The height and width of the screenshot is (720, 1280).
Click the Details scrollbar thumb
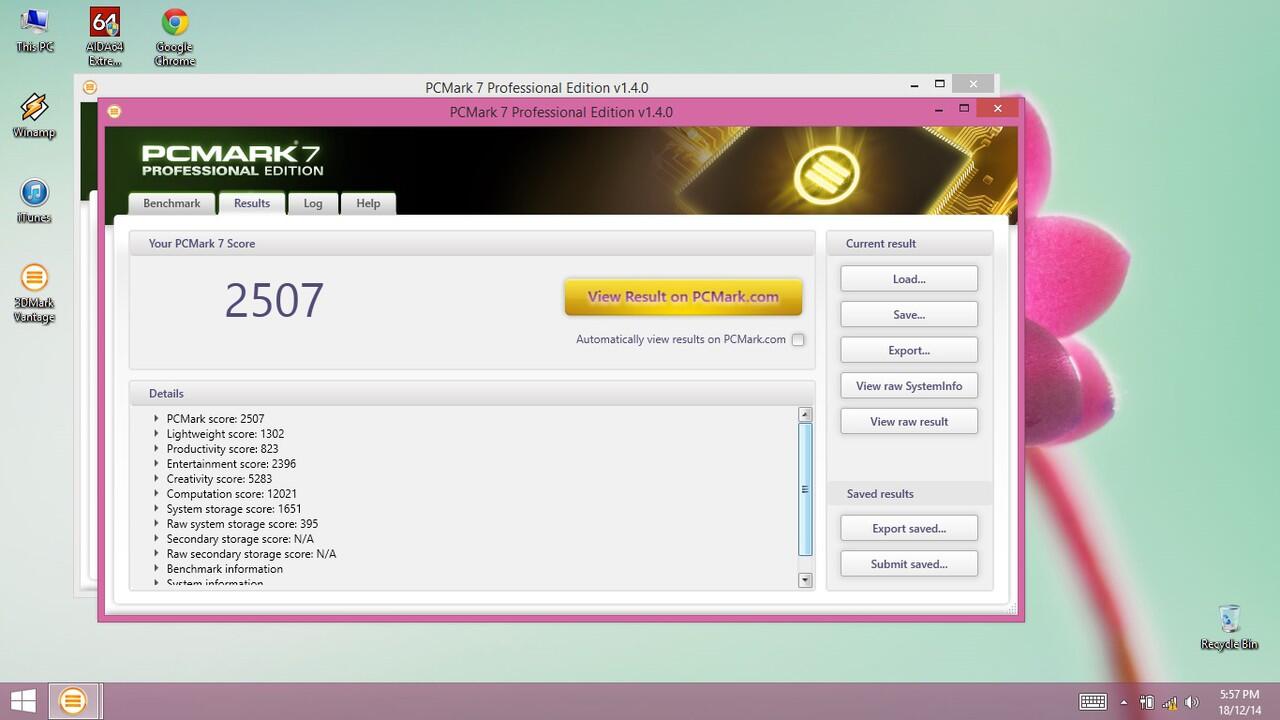coord(805,489)
